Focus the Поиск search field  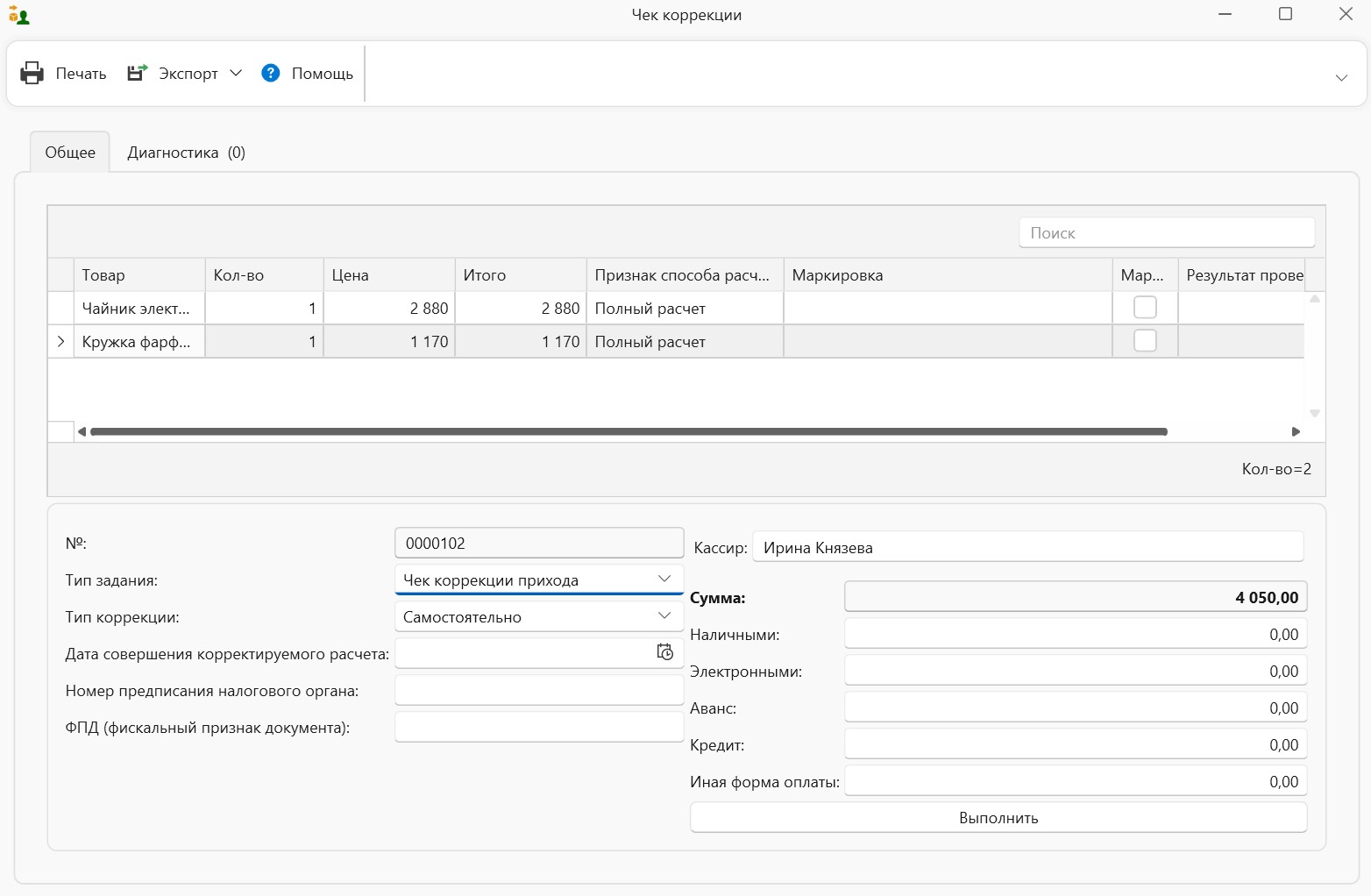(1167, 232)
